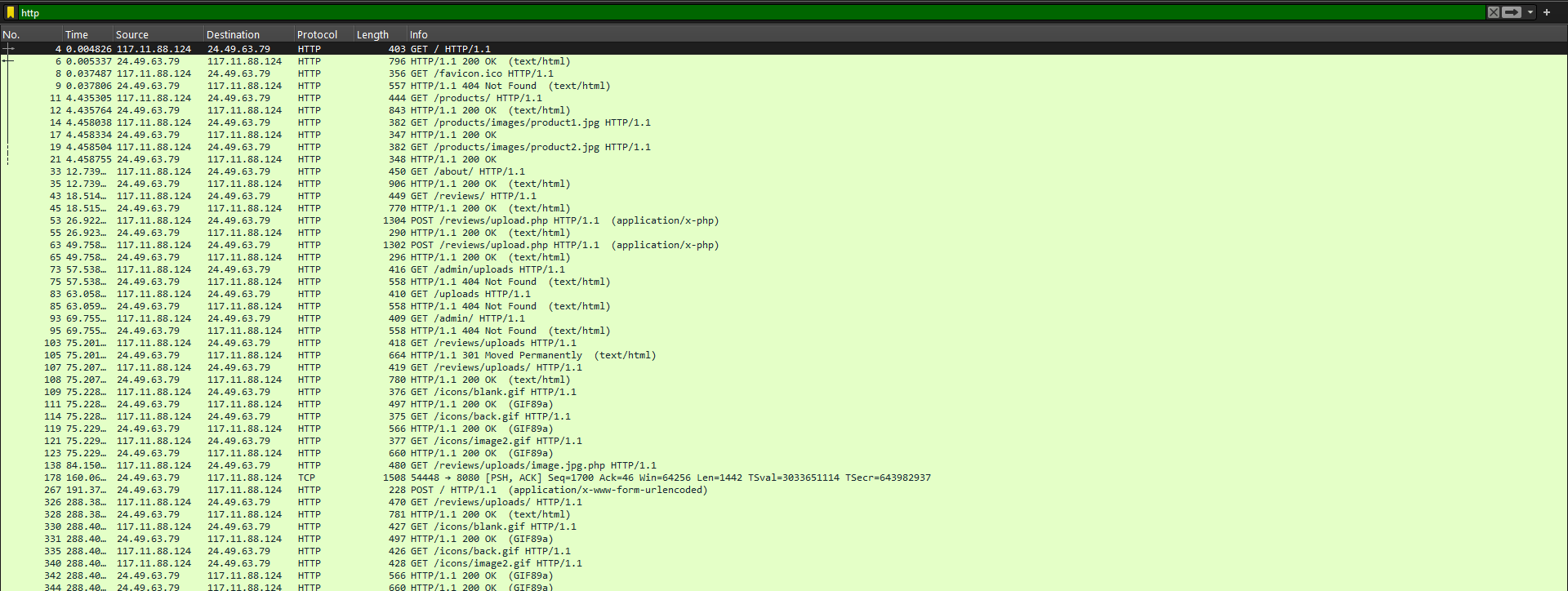Sort packets by Destination column
The width and height of the screenshot is (1568, 591).
pos(249,34)
